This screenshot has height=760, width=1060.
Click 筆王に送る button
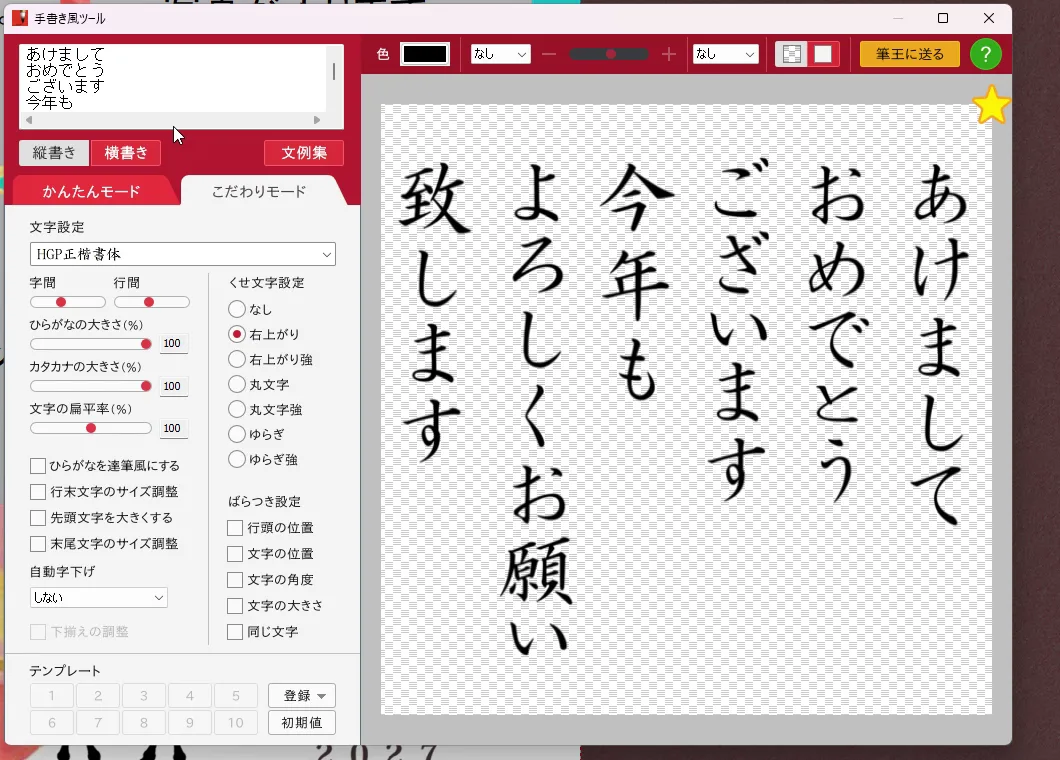tap(910, 54)
